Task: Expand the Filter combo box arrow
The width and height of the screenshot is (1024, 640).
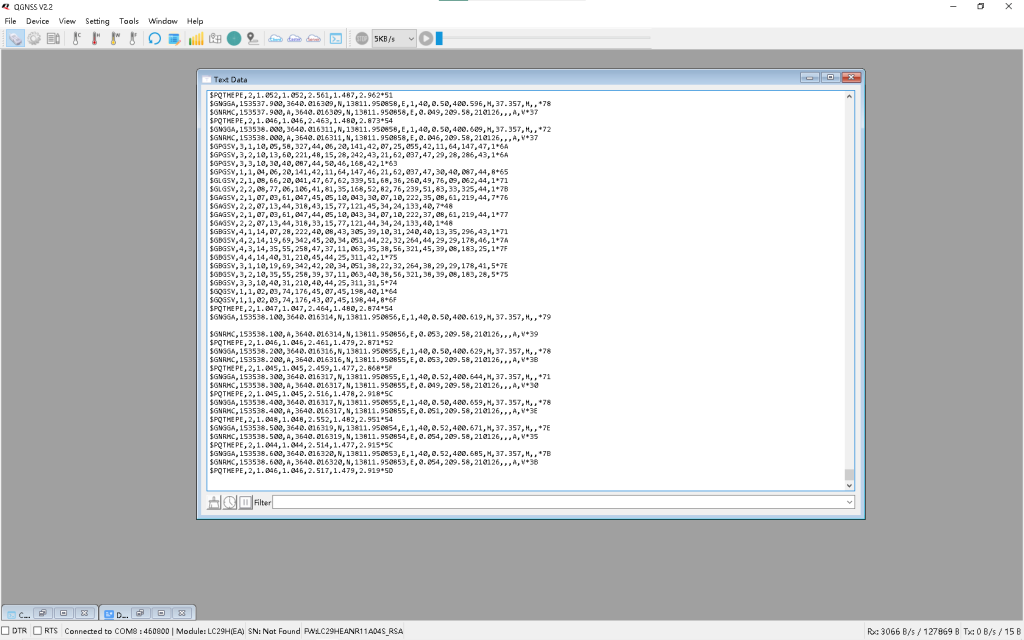Action: tap(849, 502)
